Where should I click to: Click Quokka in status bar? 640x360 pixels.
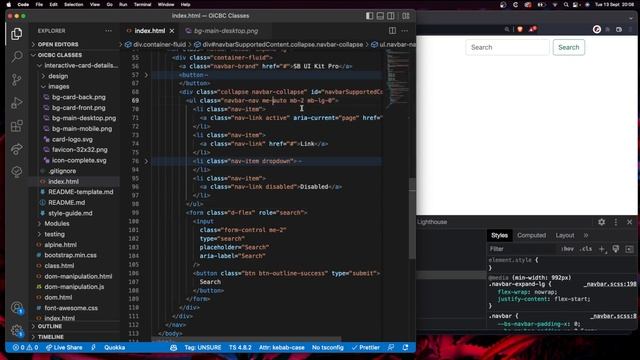114,347
